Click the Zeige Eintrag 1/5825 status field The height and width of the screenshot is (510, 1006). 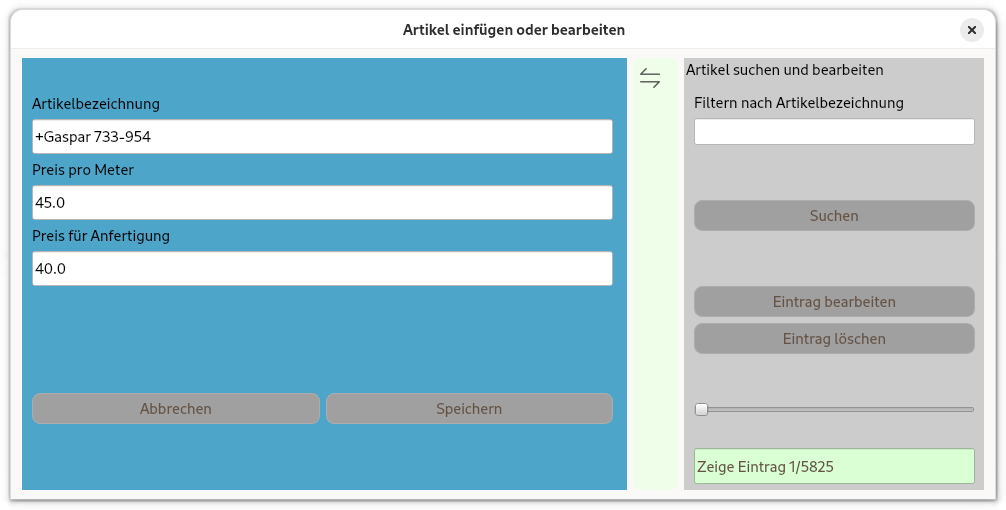coord(834,466)
